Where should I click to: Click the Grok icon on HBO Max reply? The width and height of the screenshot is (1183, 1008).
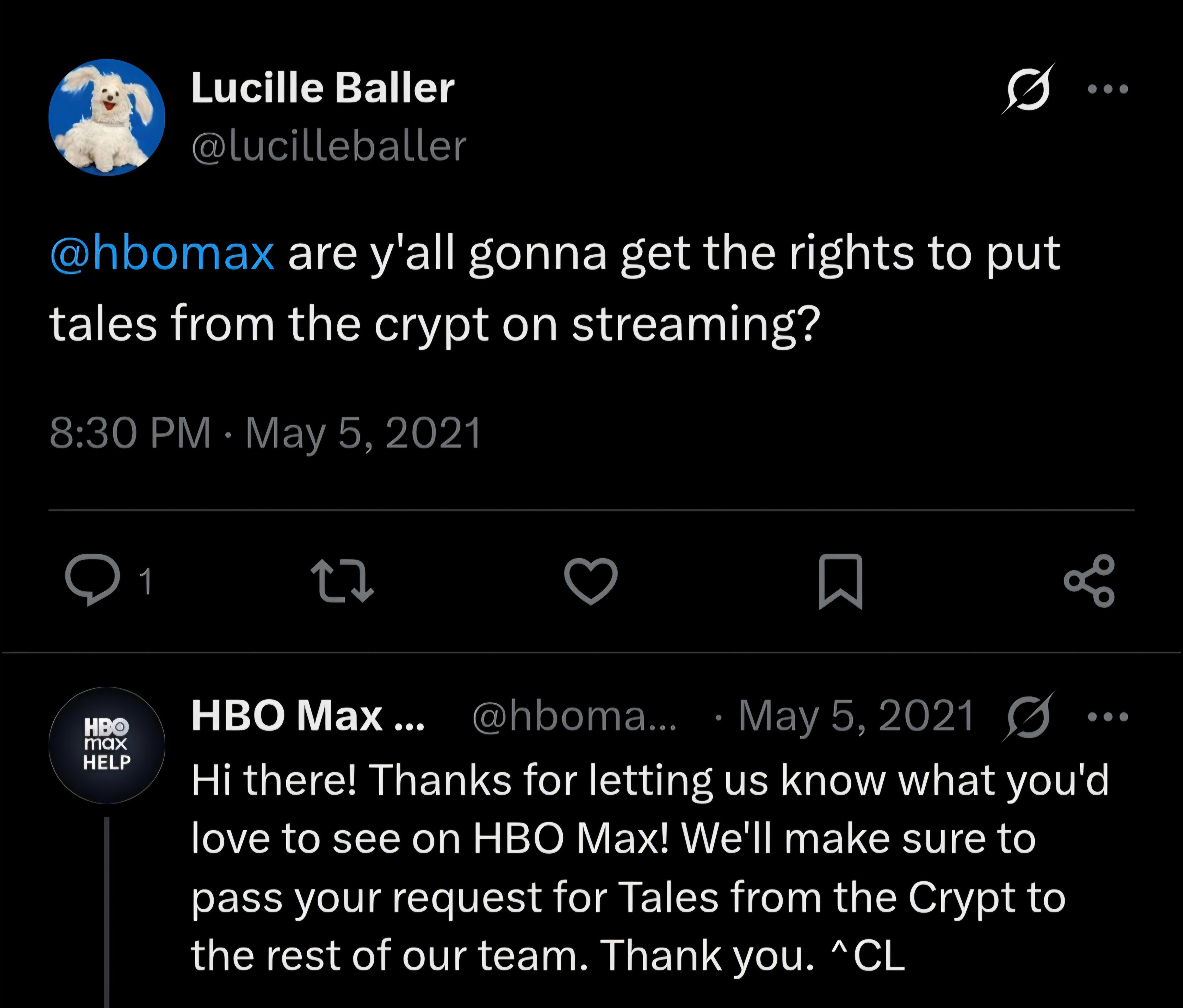1028,716
